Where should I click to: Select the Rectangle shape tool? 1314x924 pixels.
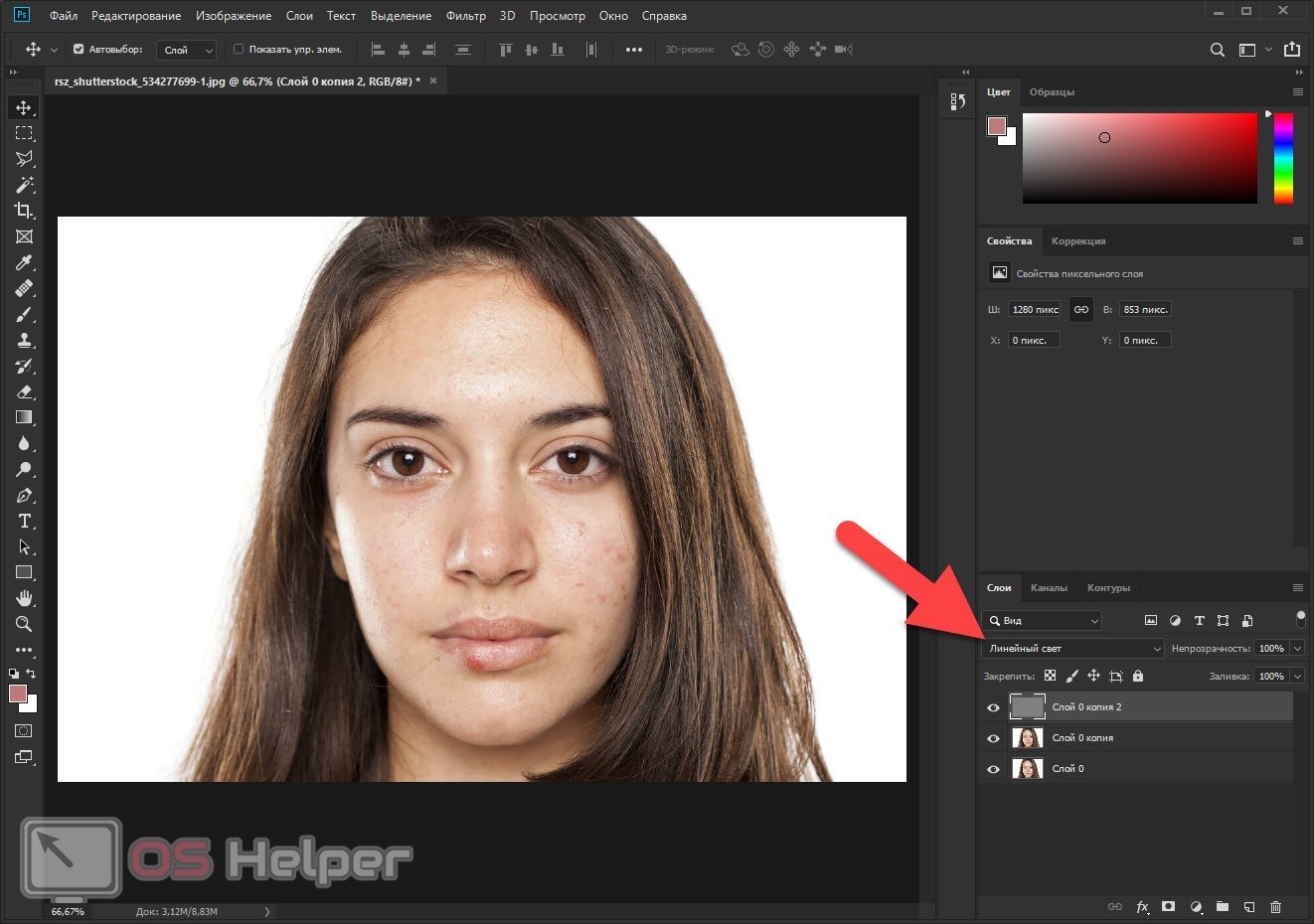(24, 572)
